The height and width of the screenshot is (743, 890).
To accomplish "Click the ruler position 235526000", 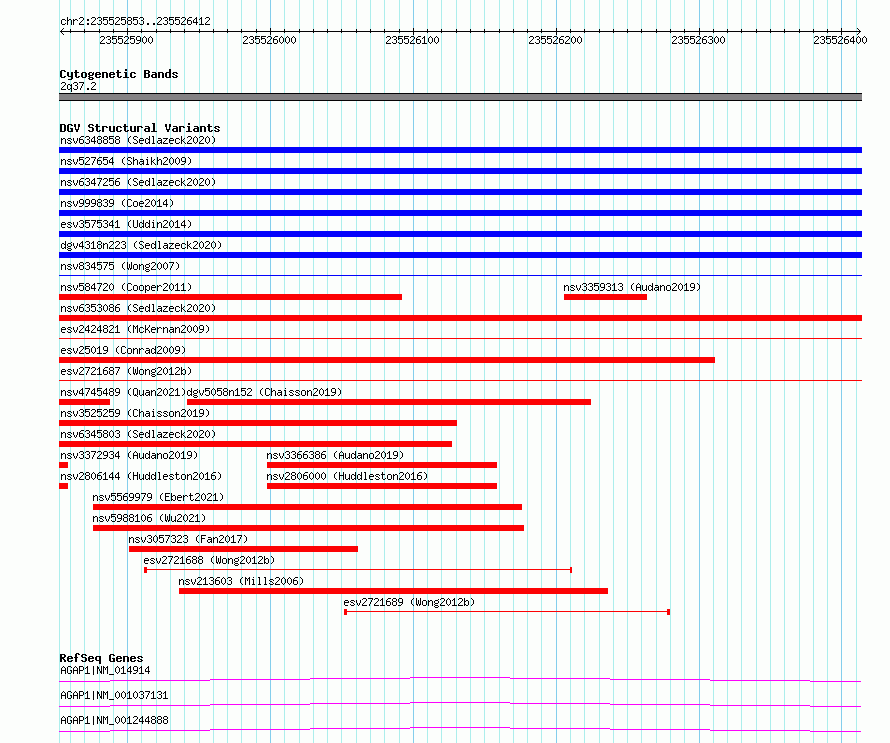I will (x=270, y=40).
